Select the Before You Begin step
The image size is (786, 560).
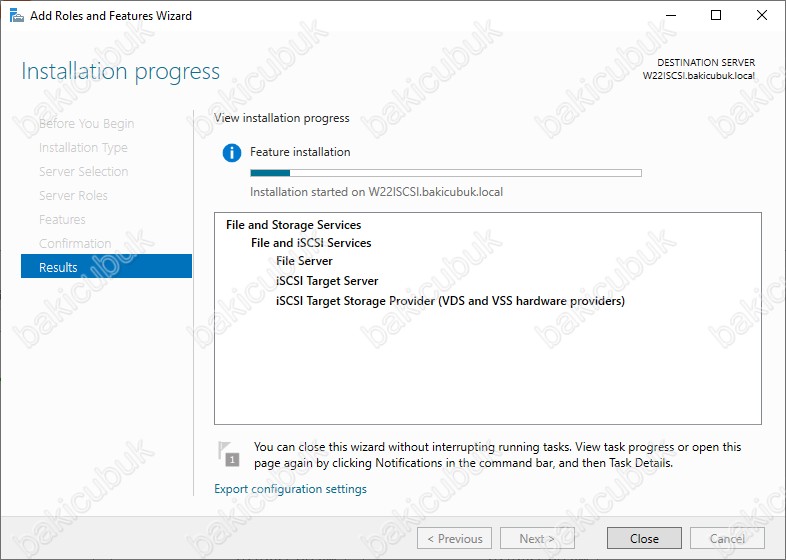[x=86, y=123]
